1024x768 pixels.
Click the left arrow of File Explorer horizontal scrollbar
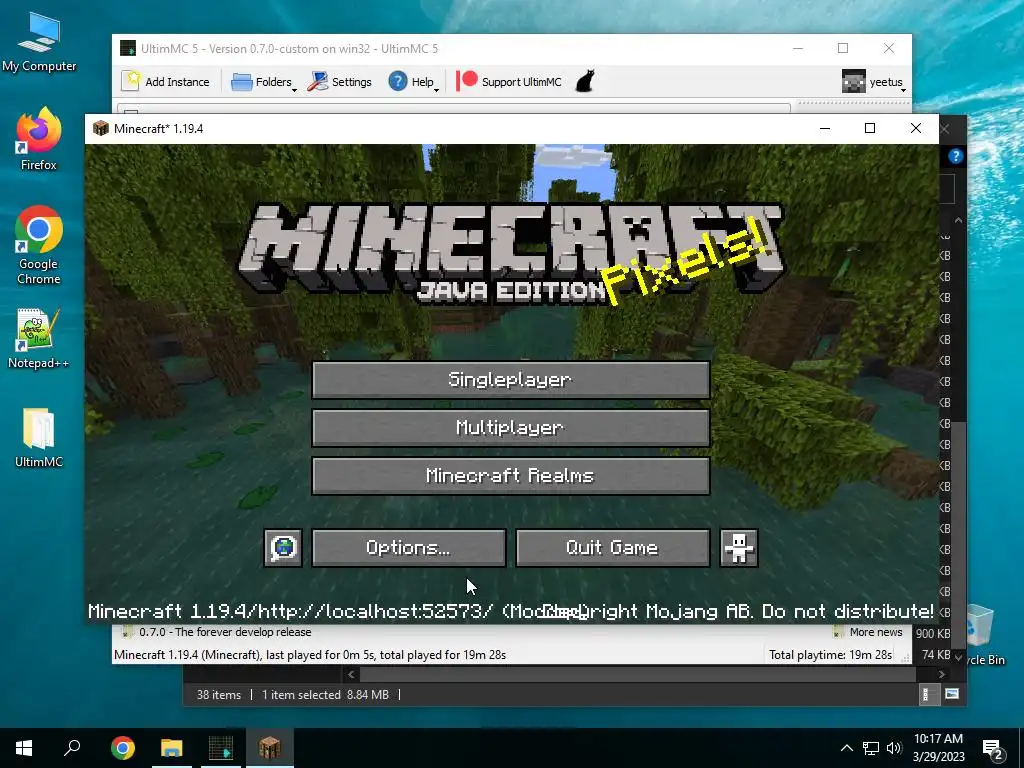[x=351, y=675]
